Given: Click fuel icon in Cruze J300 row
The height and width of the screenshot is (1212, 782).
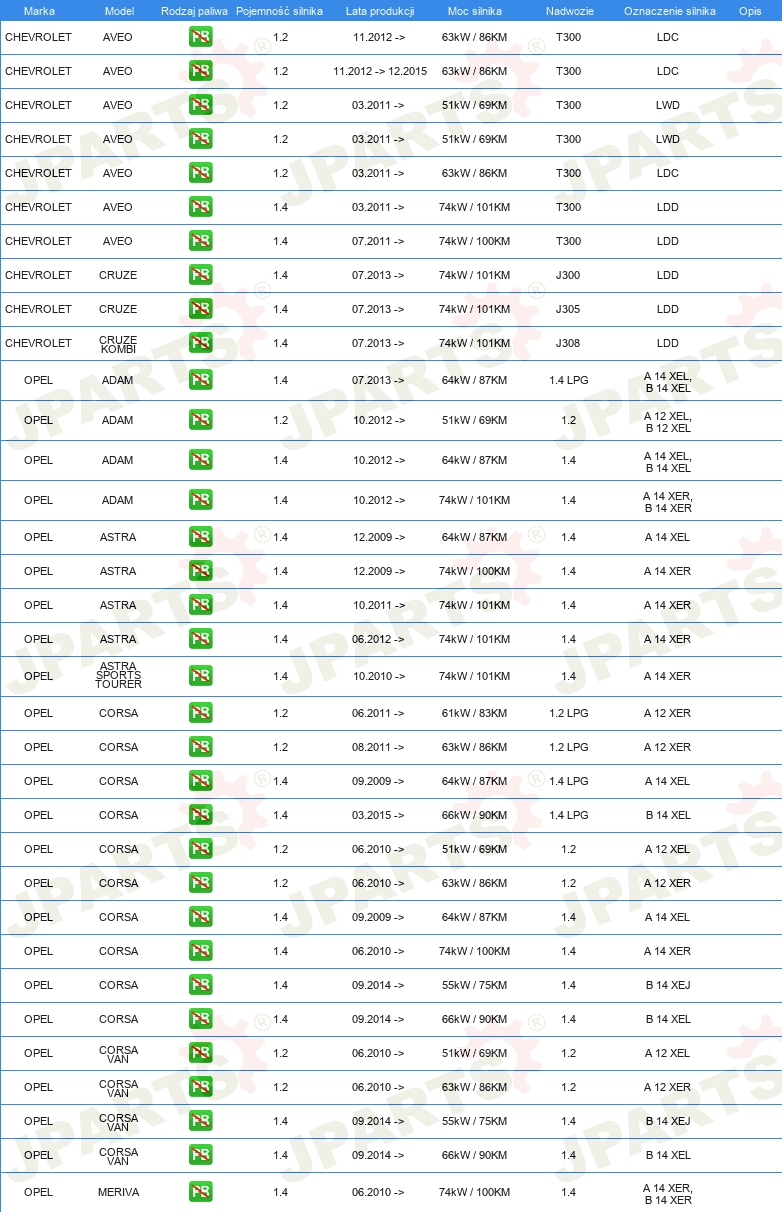Looking at the screenshot, I should [x=200, y=275].
